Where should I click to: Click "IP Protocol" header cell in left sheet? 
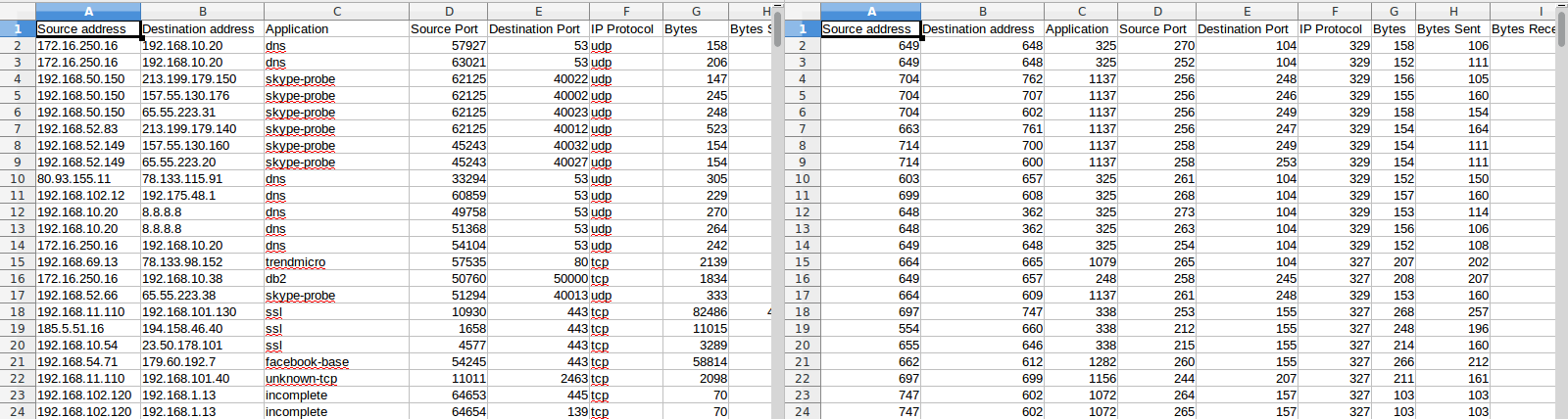coord(621,29)
